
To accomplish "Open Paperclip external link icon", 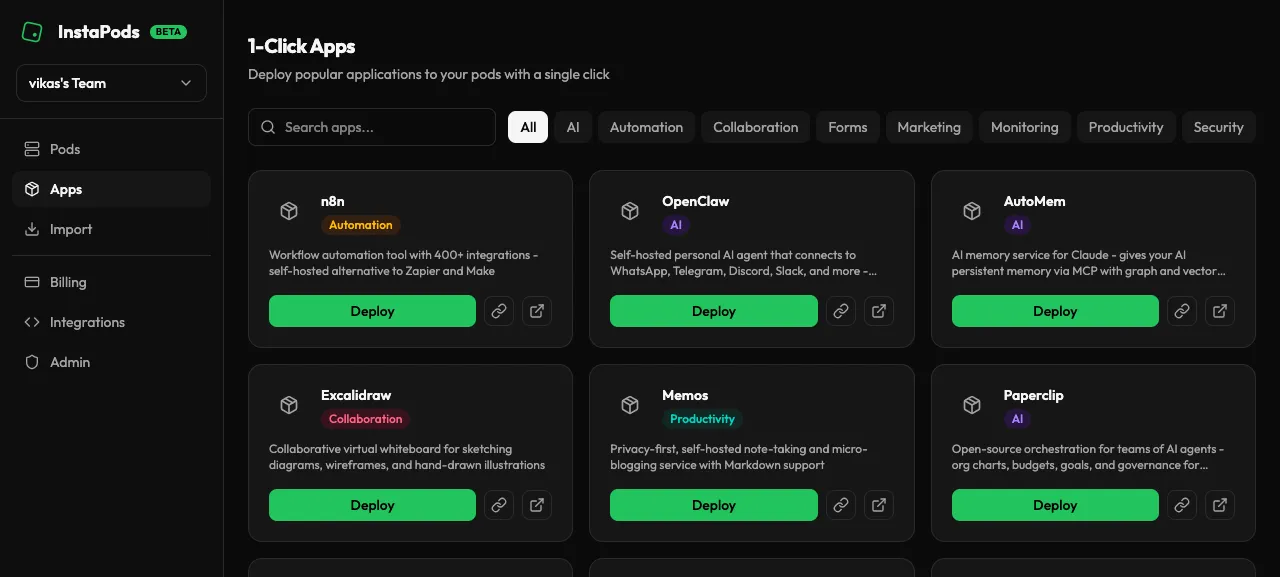I will [x=1220, y=505].
